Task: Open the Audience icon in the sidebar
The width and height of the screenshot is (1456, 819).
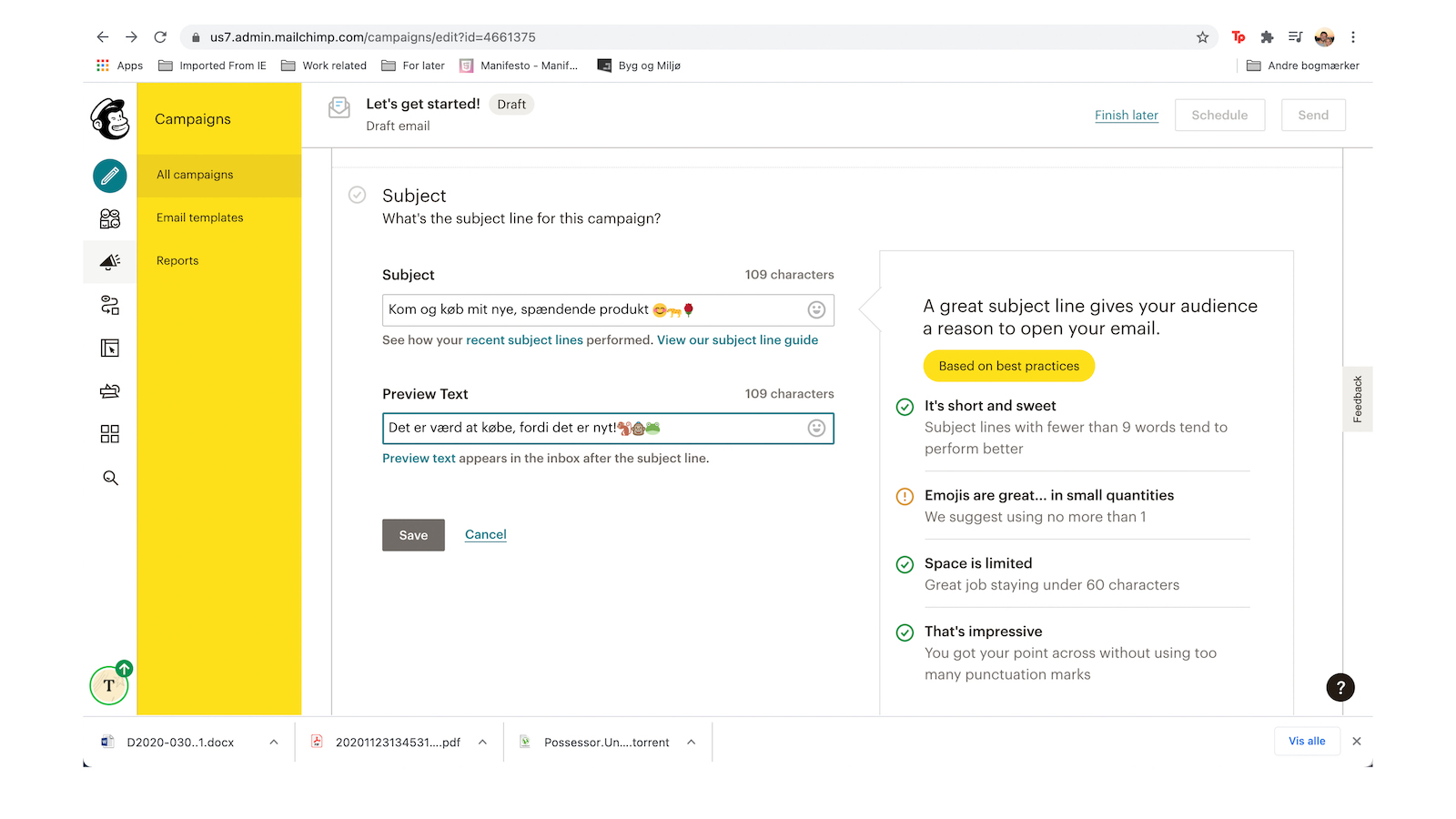Action: click(109, 218)
